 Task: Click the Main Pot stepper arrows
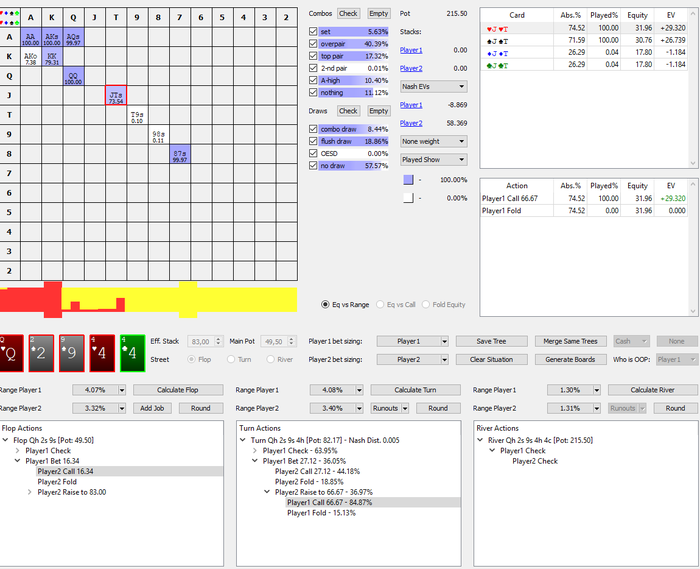pyautogui.click(x=292, y=341)
